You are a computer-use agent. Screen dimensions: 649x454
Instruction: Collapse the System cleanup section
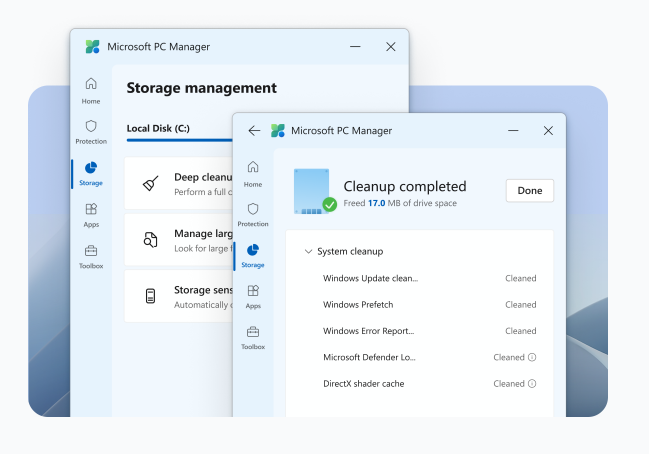click(x=308, y=251)
